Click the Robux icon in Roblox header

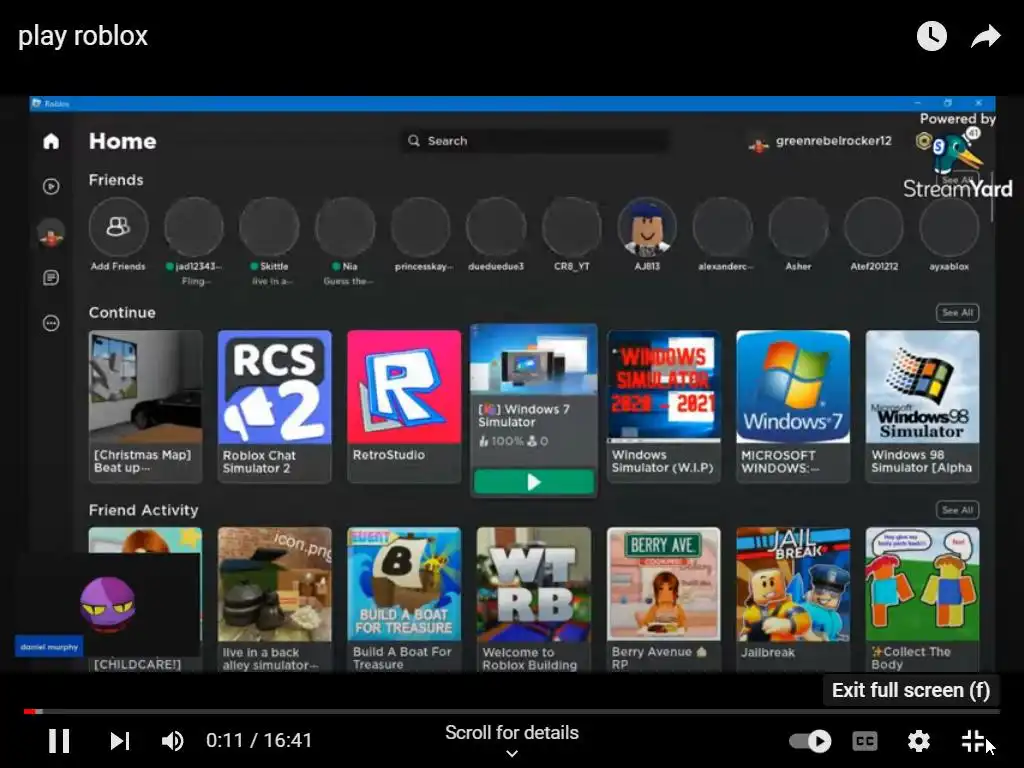point(923,141)
